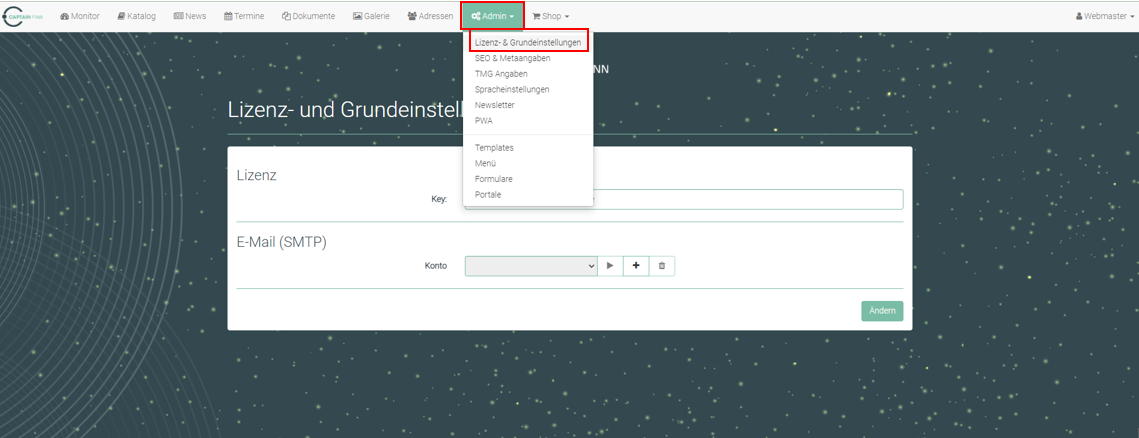
Task: Click the play icon beside Konto
Action: pos(610,266)
